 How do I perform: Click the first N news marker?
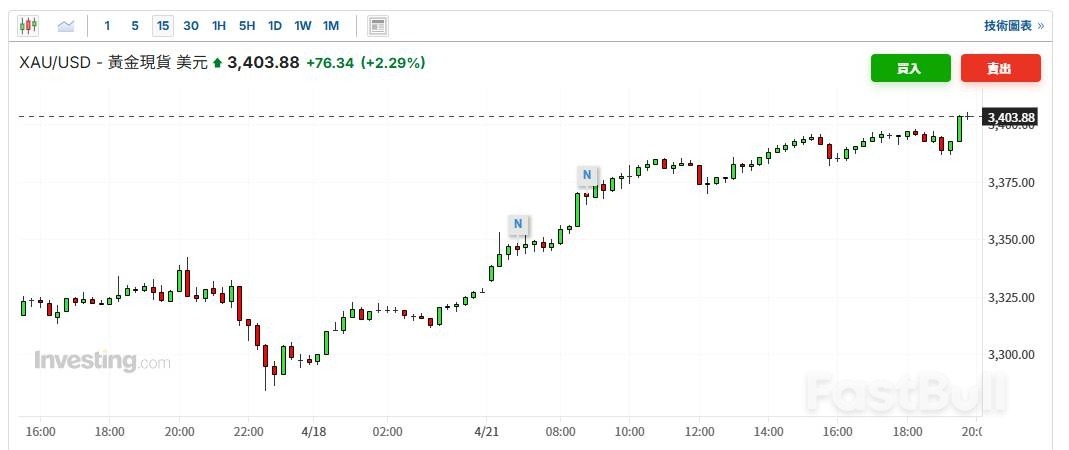pos(518,223)
